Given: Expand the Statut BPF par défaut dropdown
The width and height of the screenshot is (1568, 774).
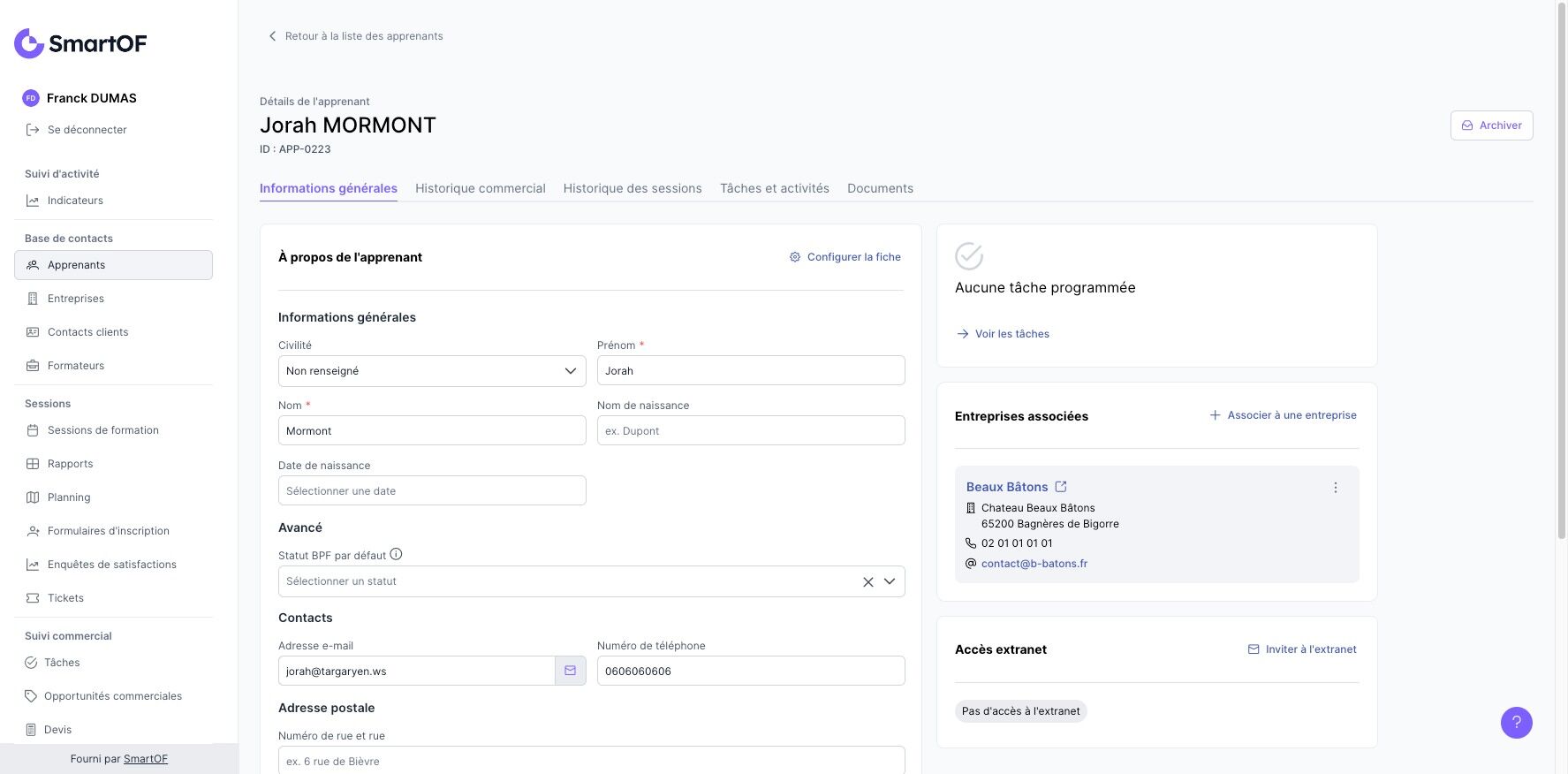Looking at the screenshot, I should click(x=890, y=581).
